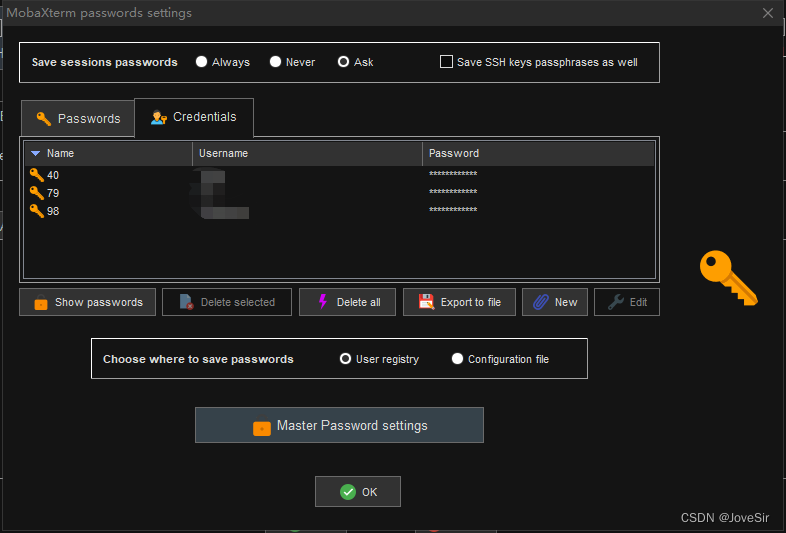This screenshot has height=533, width=786.
Task: Click the wrench icon on Edit button
Action: 616,302
